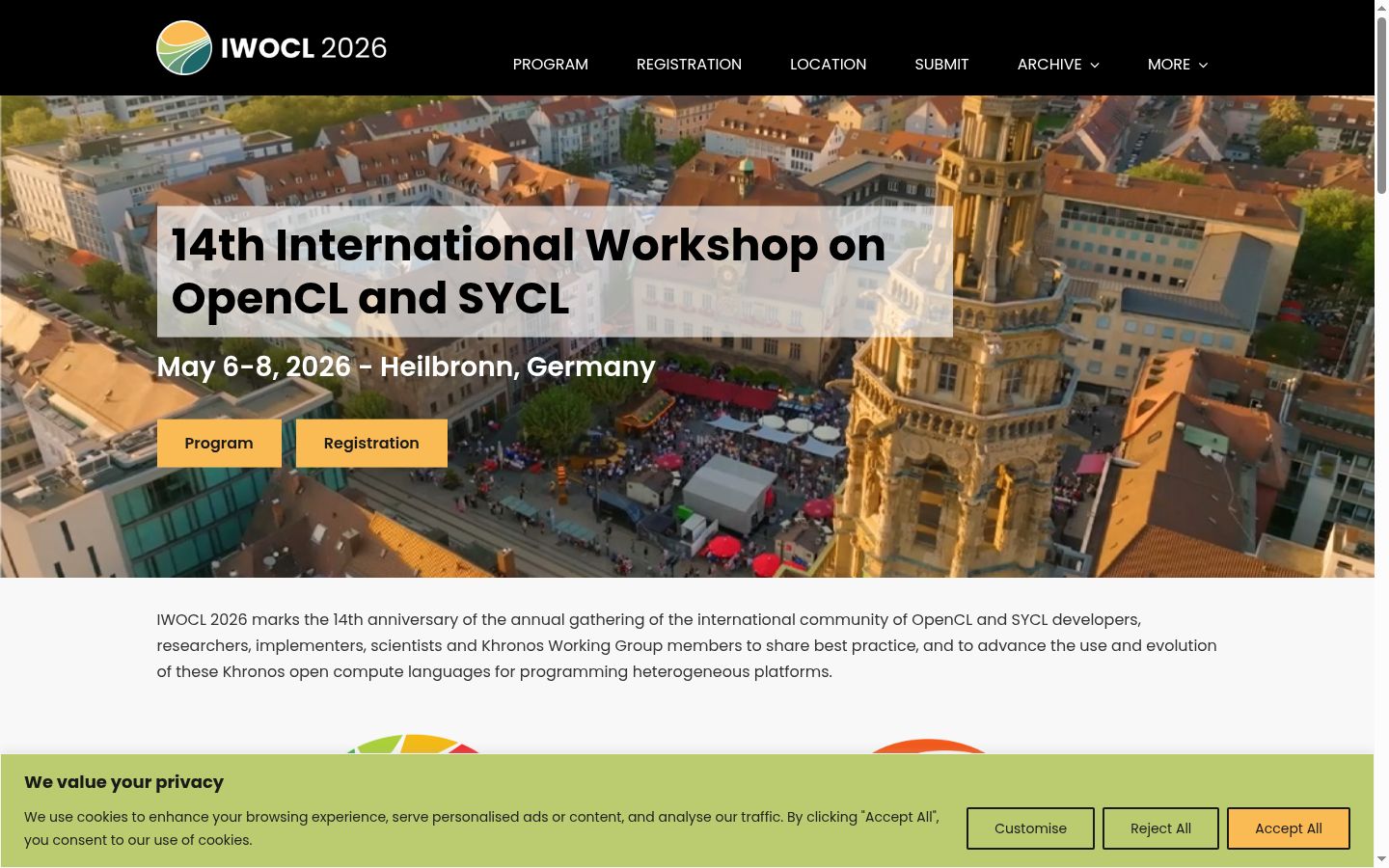Click the multicolor circular logo below intro
1389x868 pixels.
pos(415,744)
